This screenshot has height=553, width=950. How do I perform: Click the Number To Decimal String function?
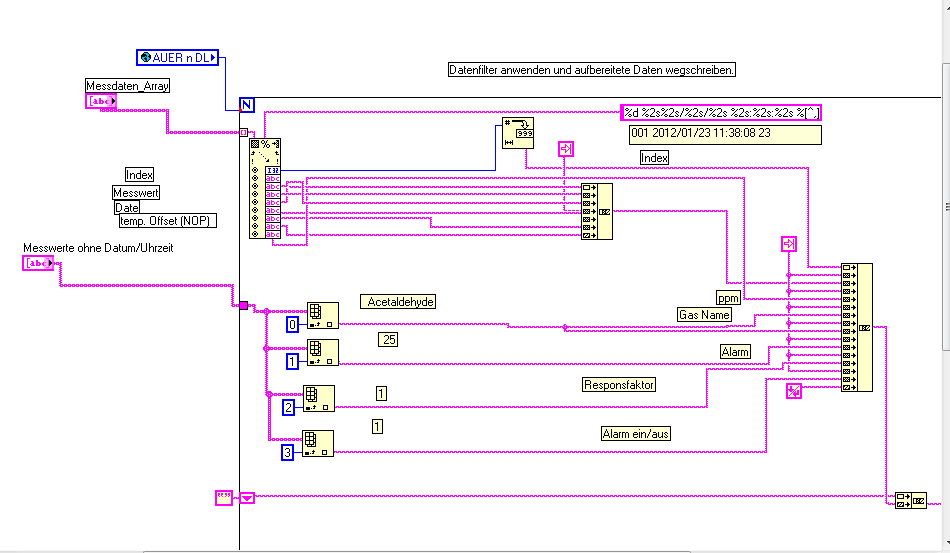click(x=518, y=133)
